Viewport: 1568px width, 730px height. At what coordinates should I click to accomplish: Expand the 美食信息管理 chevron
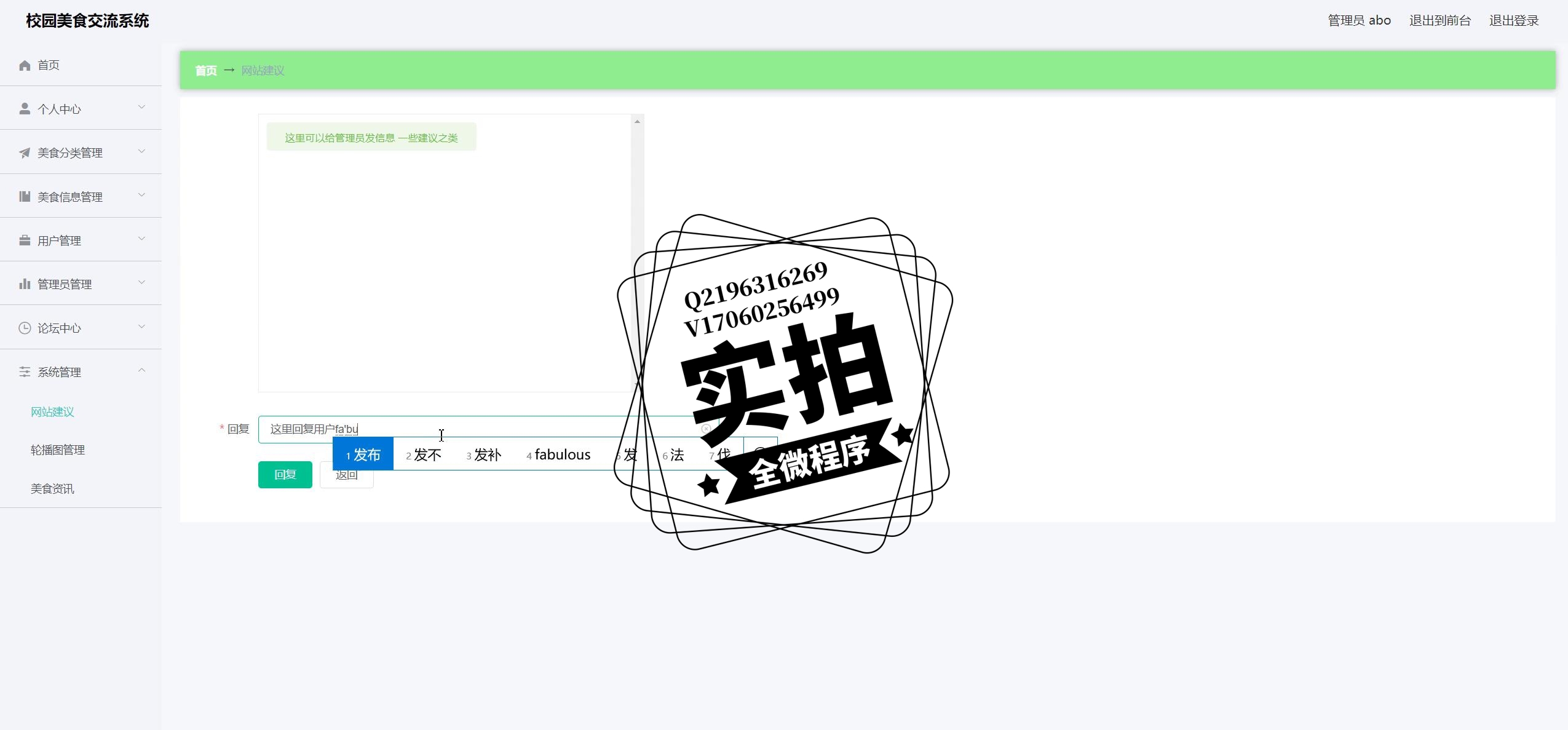[142, 196]
